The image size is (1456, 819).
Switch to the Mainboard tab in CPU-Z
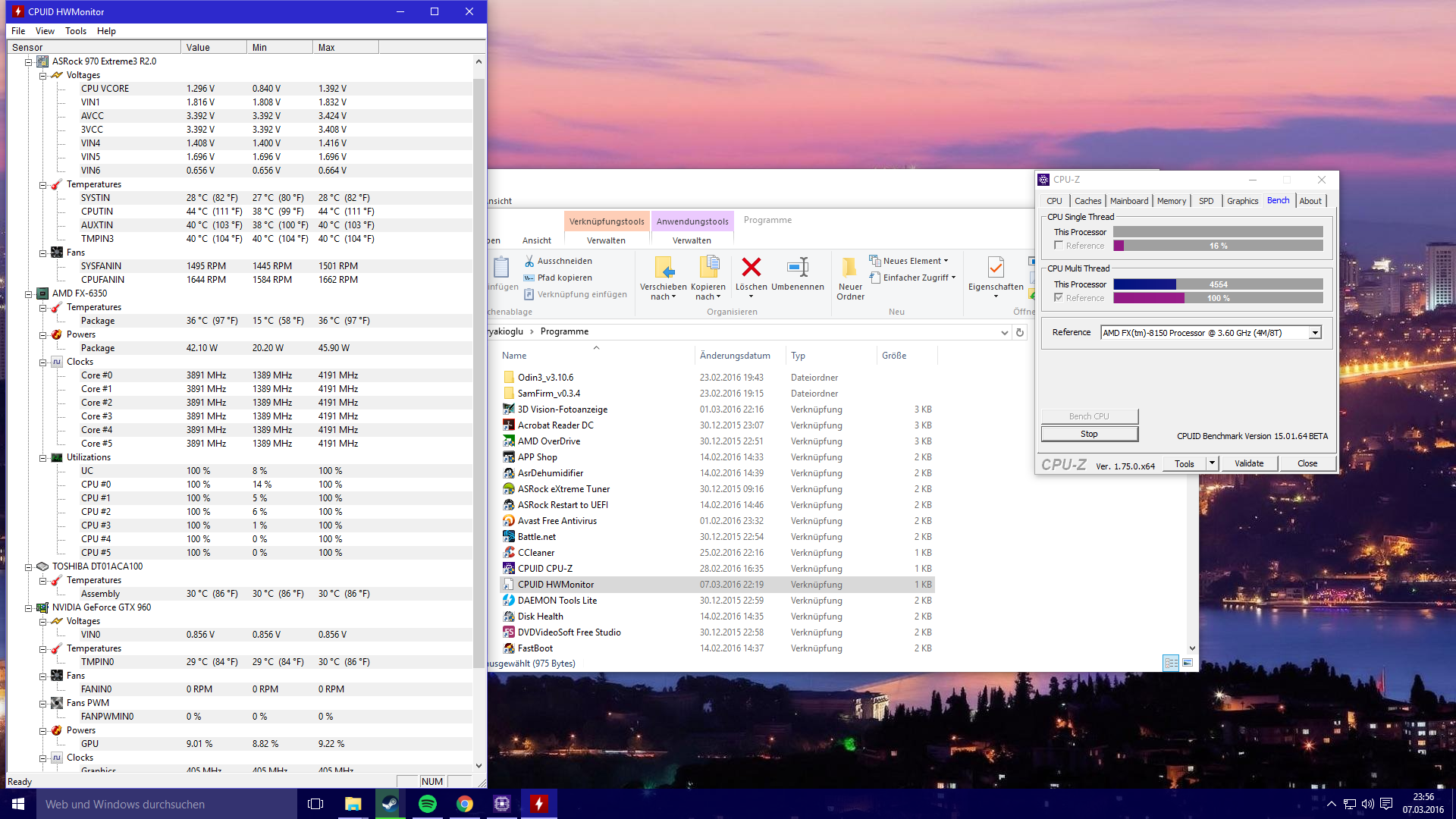(x=1128, y=201)
